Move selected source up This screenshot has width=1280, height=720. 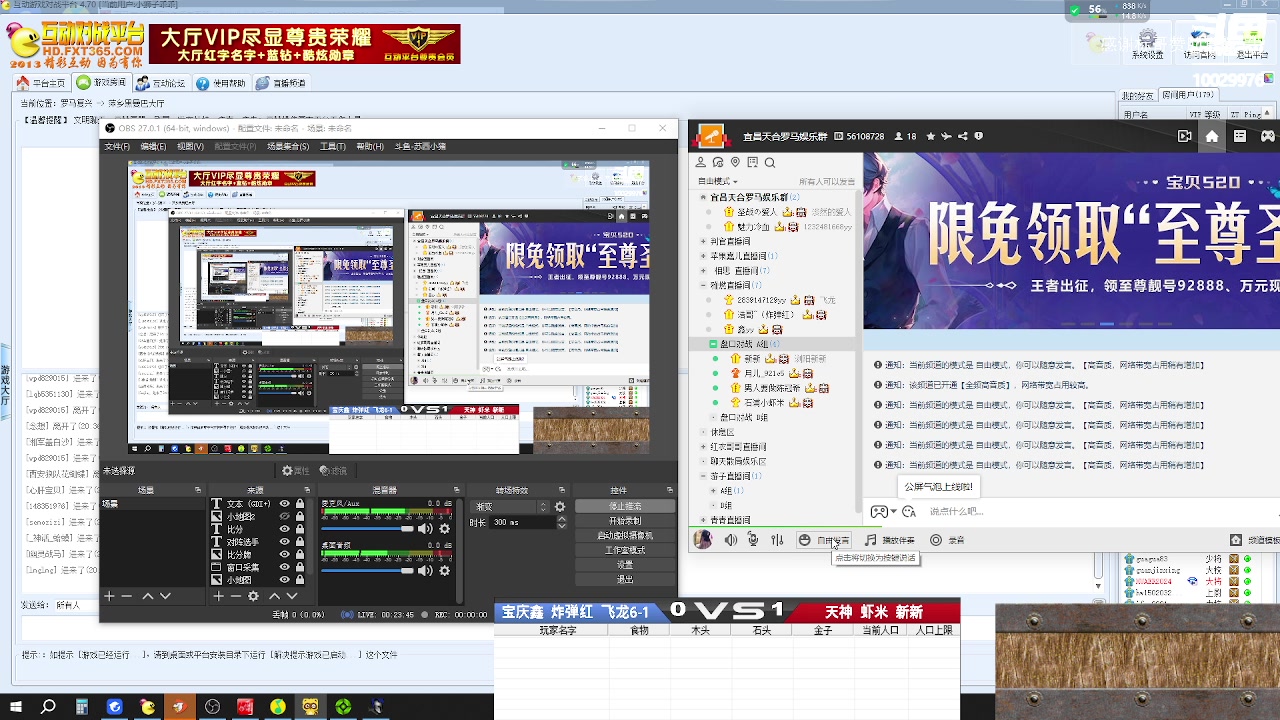pos(274,596)
